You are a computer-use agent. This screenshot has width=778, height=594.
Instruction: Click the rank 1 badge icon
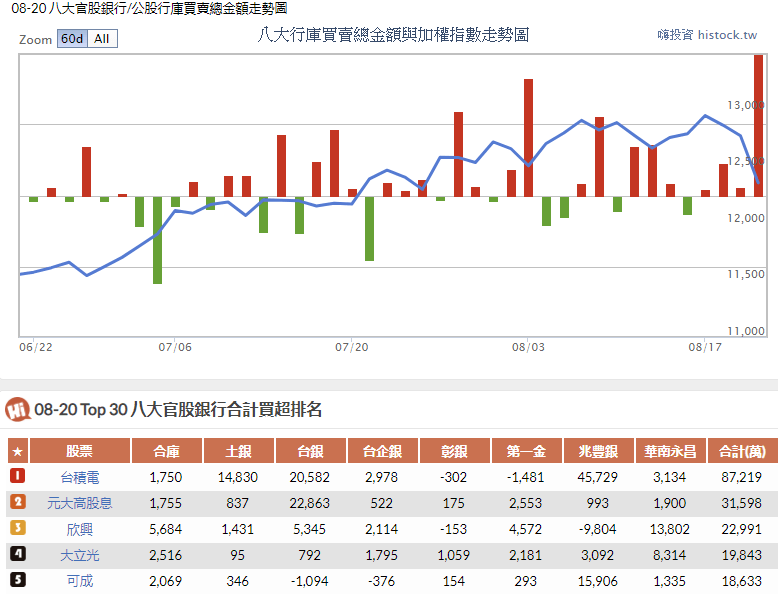[x=18, y=476]
